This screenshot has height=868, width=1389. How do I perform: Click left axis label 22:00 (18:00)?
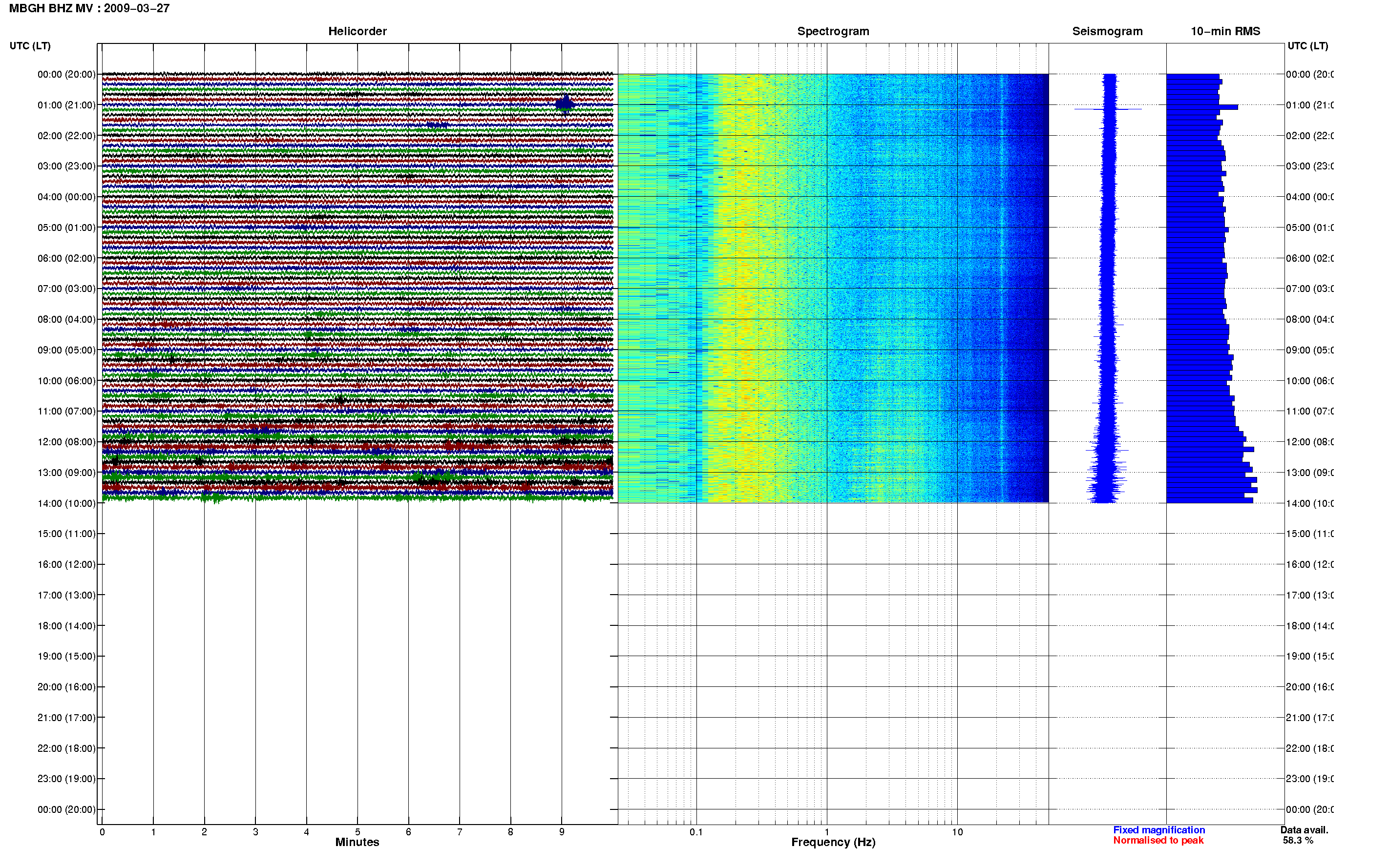click(x=66, y=748)
